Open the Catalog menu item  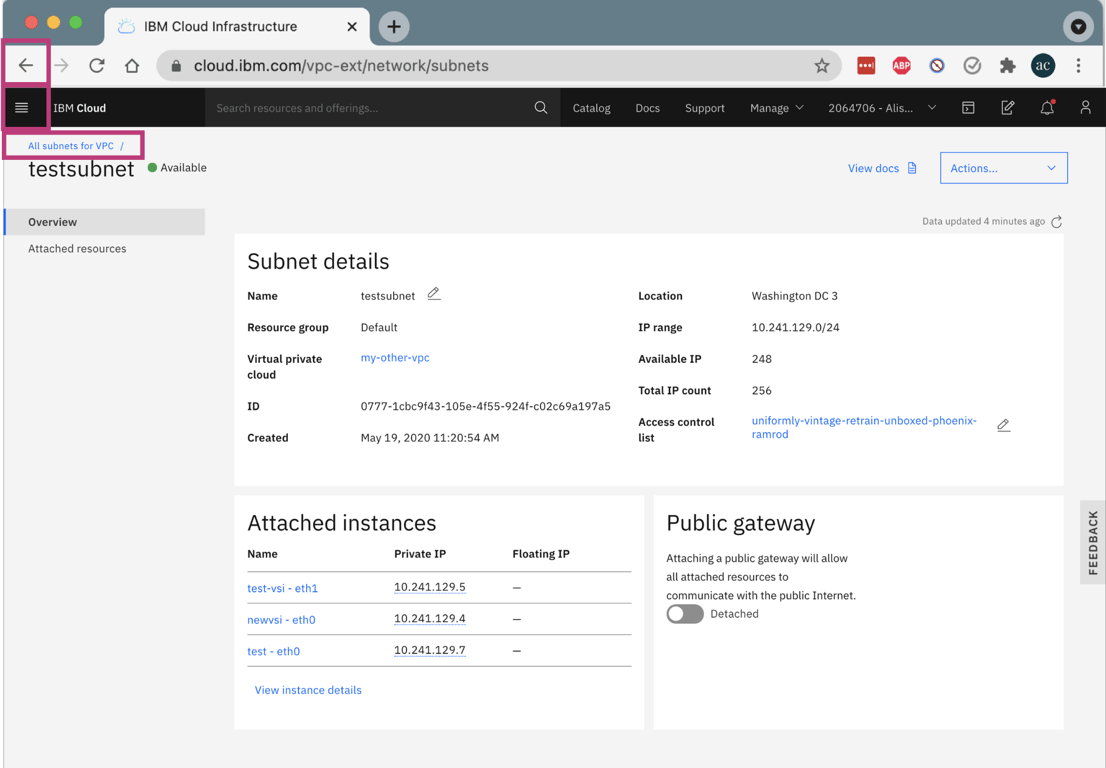click(x=591, y=108)
